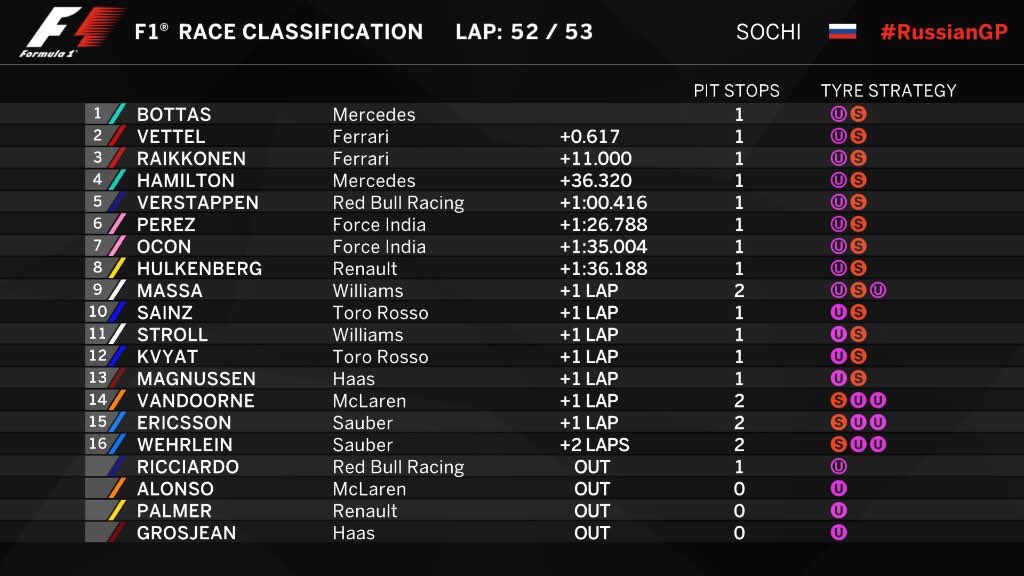Image resolution: width=1024 pixels, height=576 pixels.
Task: Click the LAP: 52 / 53 counter
Action: click(524, 32)
